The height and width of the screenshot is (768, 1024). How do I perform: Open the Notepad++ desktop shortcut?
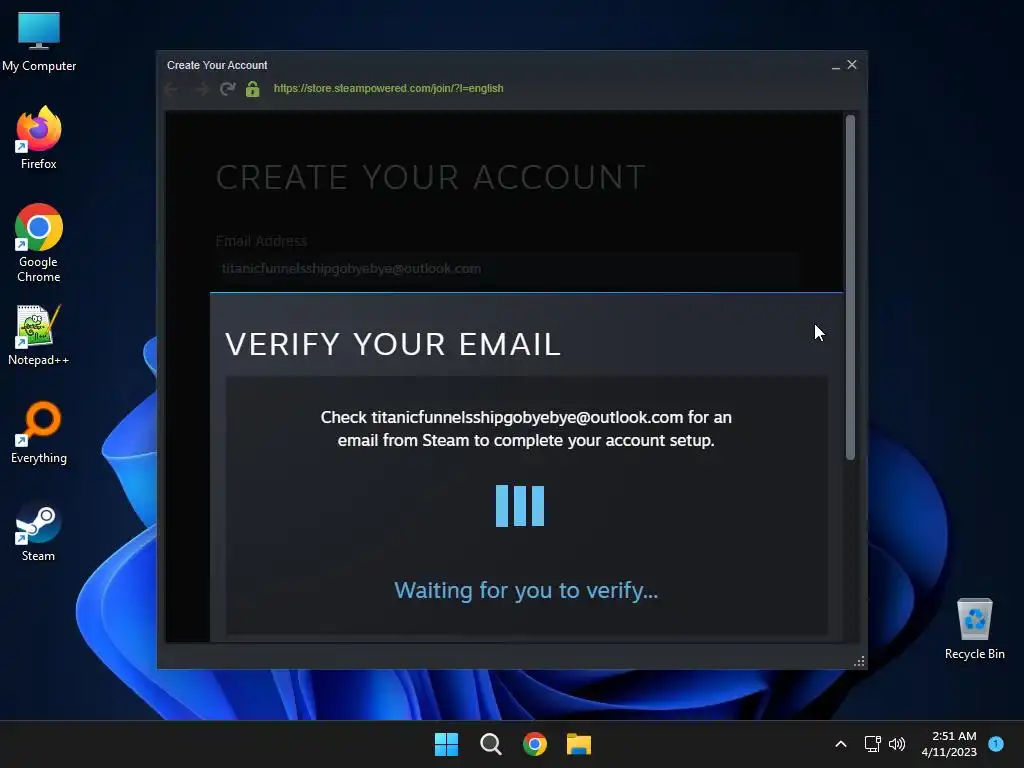[39, 336]
